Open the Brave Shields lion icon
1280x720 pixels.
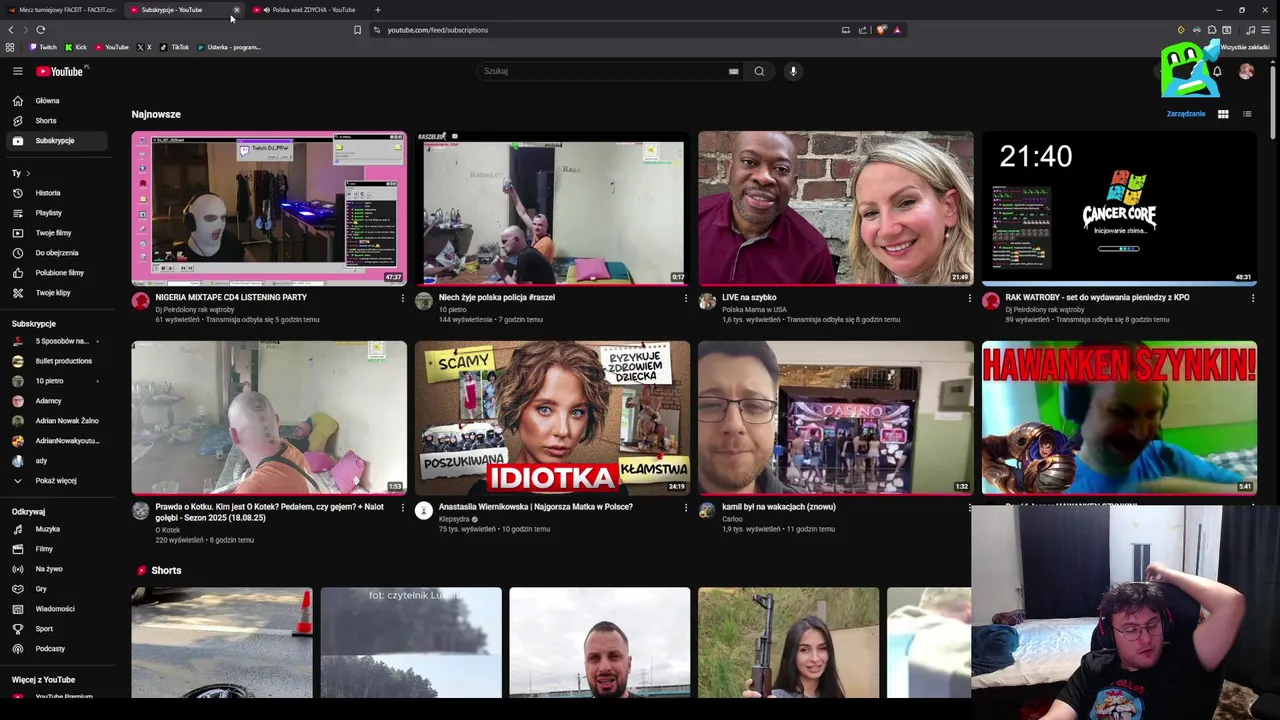click(881, 30)
